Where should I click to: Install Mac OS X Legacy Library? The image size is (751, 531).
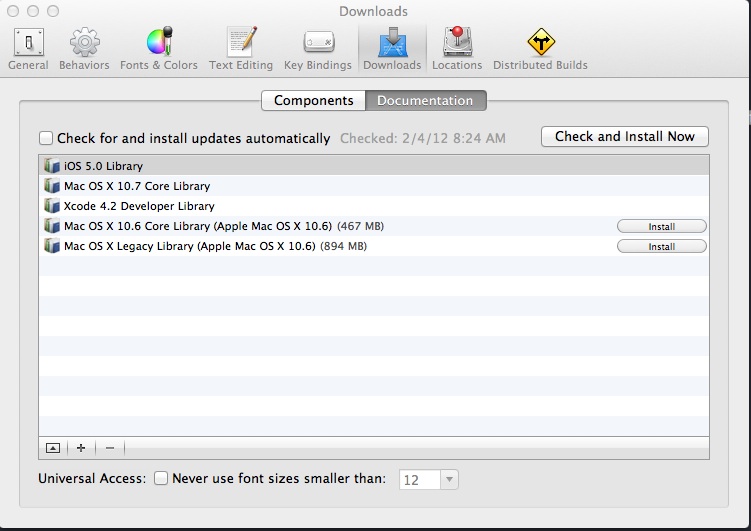661,247
